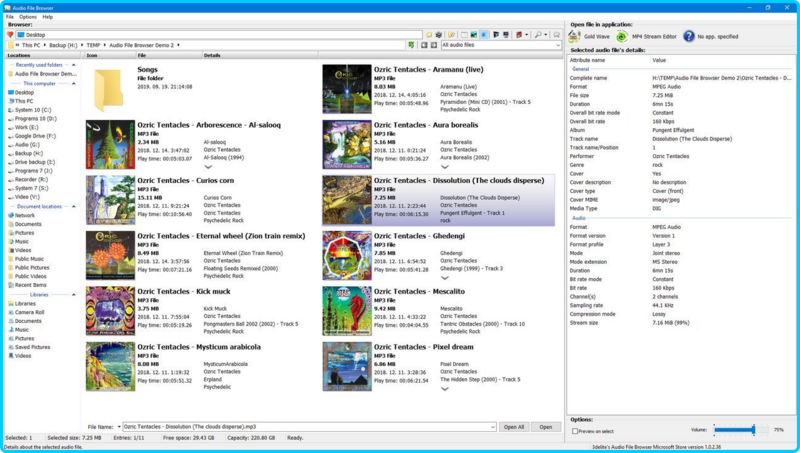Click the File Name input field

[309, 426]
